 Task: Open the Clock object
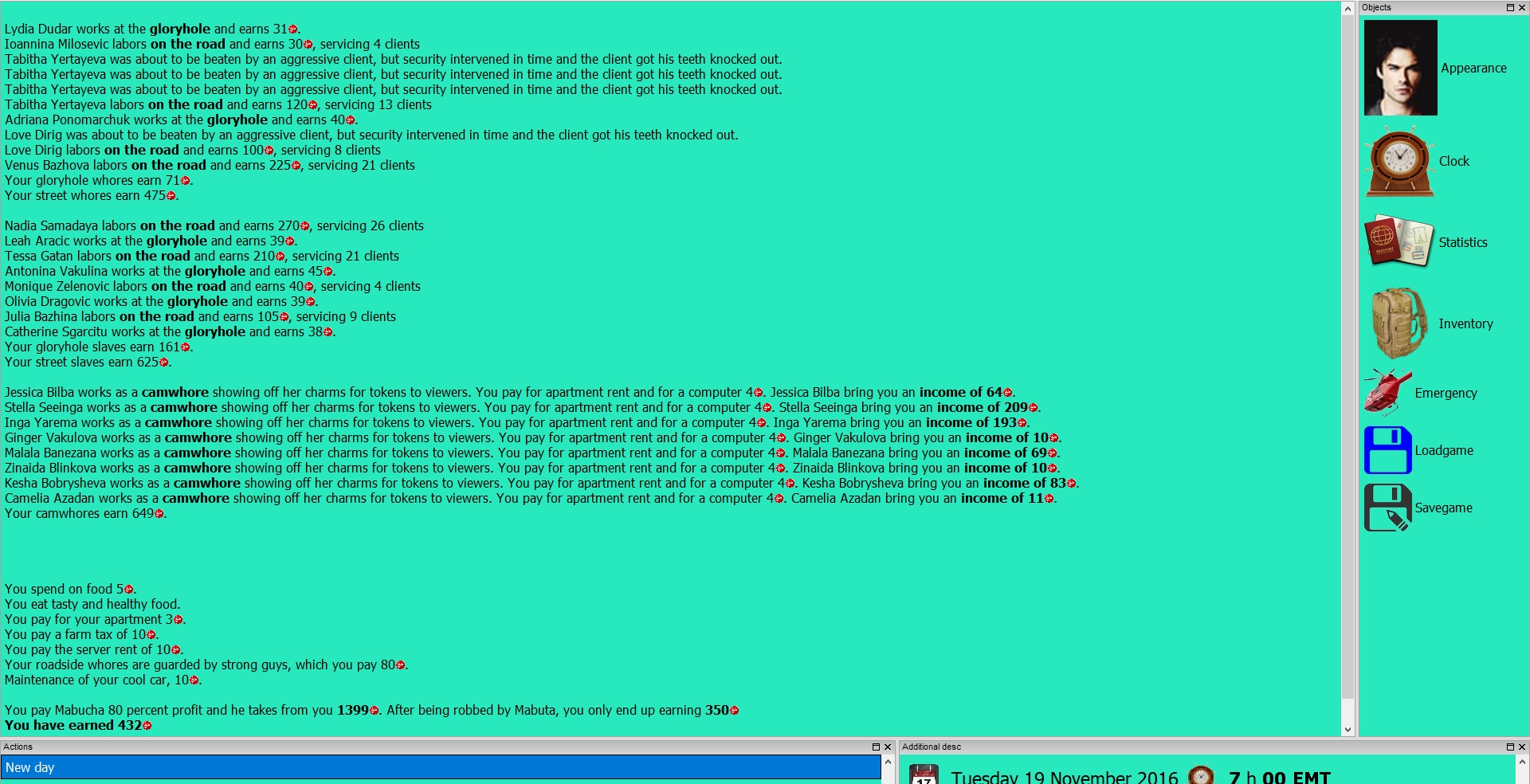[x=1399, y=161]
